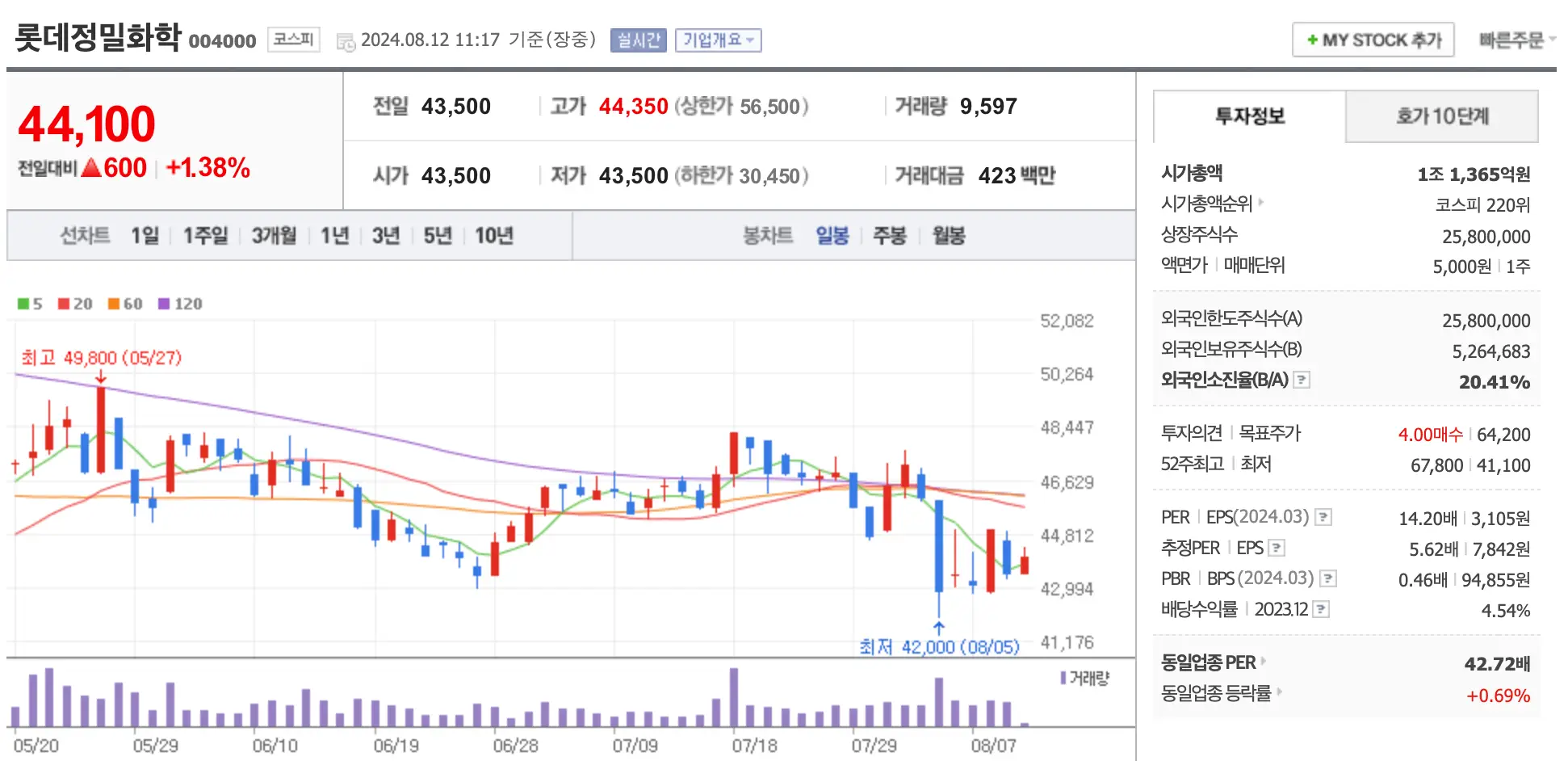Click the clock icon beside the timestamp
This screenshot has width=1568, height=761.
point(347,40)
